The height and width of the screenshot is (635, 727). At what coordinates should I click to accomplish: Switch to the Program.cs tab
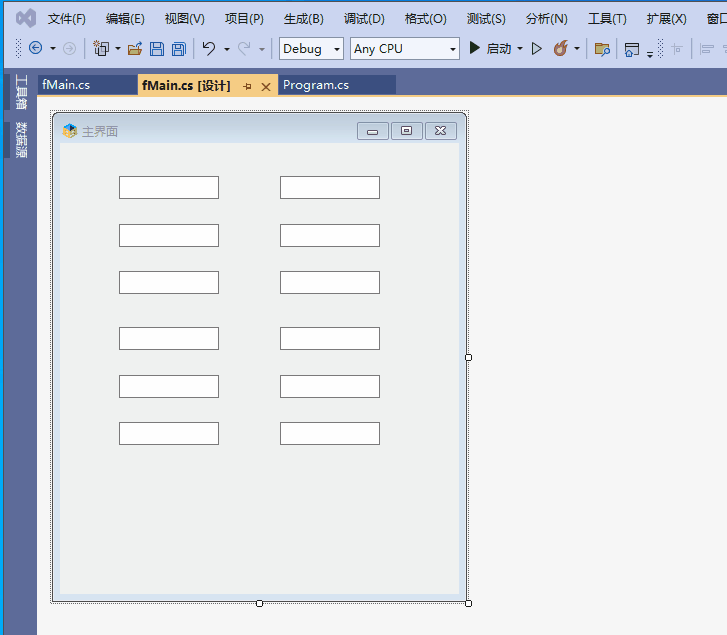(337, 85)
